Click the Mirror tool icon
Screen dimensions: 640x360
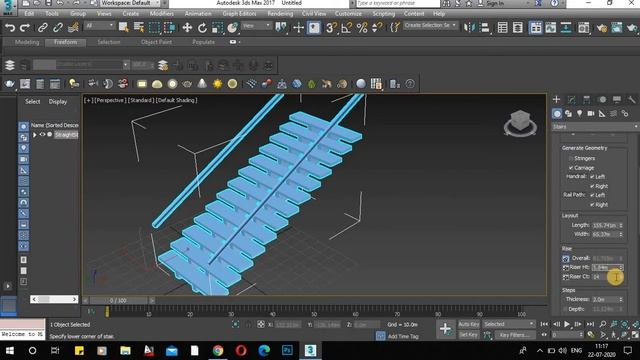(x=469, y=28)
